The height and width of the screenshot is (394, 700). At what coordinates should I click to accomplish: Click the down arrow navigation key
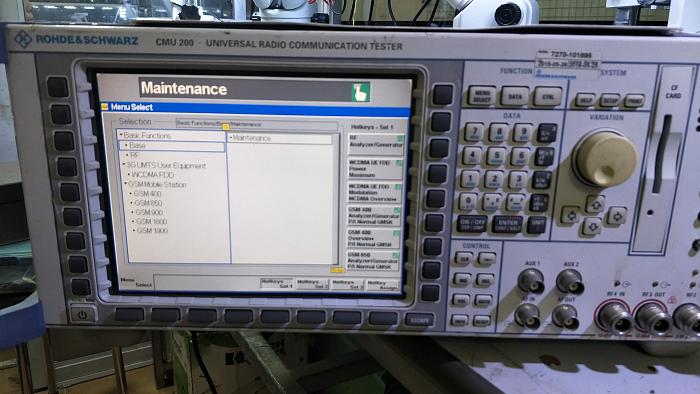pos(592,227)
